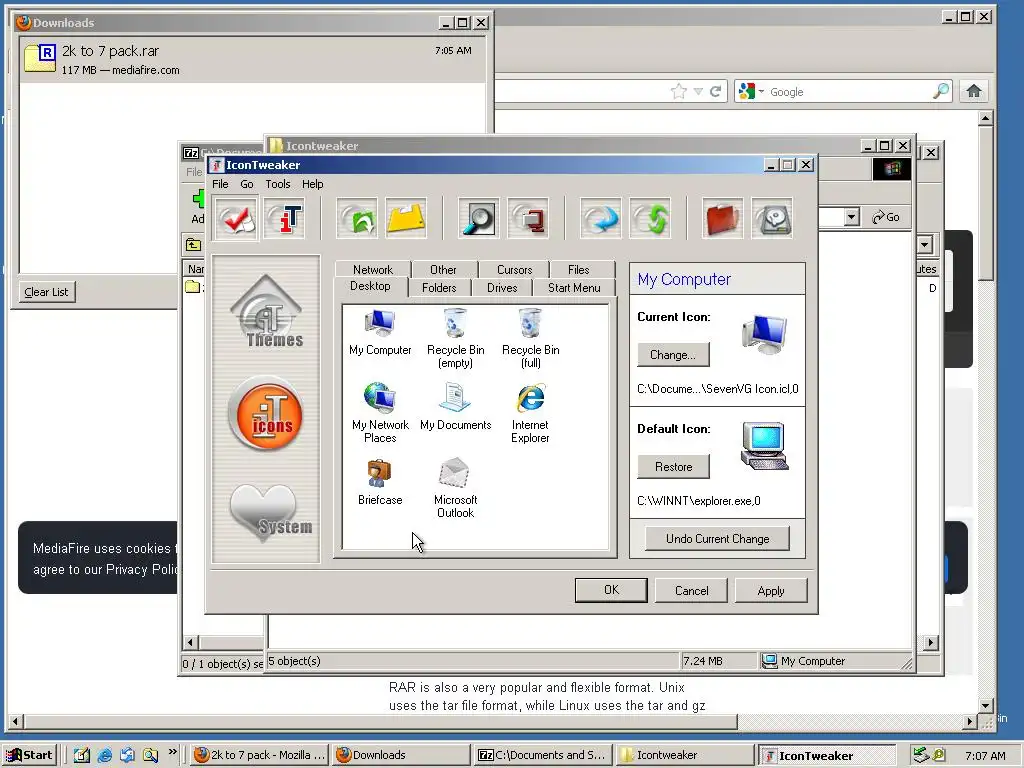Click the Firefox home button

(x=974, y=91)
